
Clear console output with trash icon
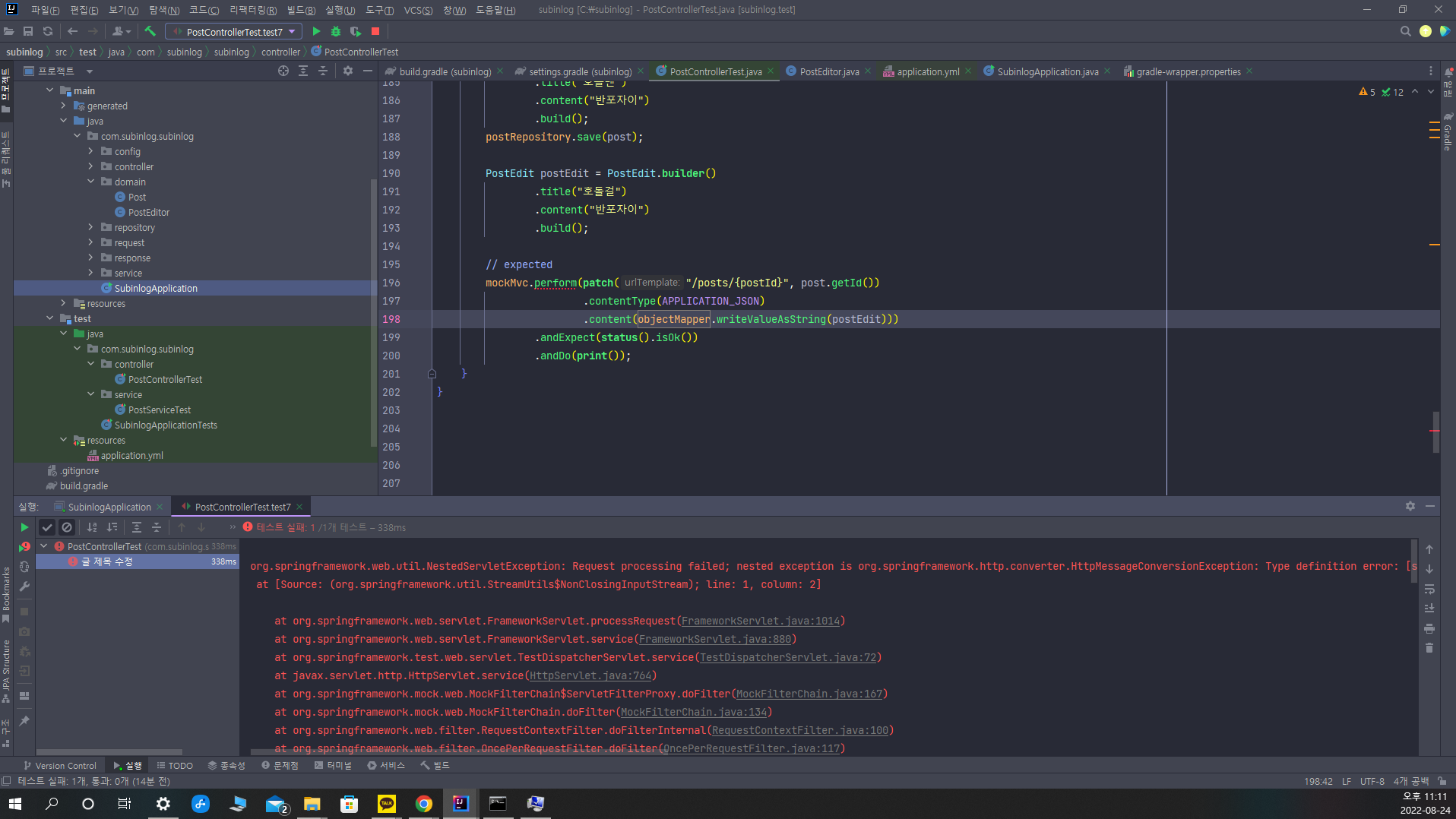[x=1429, y=648]
